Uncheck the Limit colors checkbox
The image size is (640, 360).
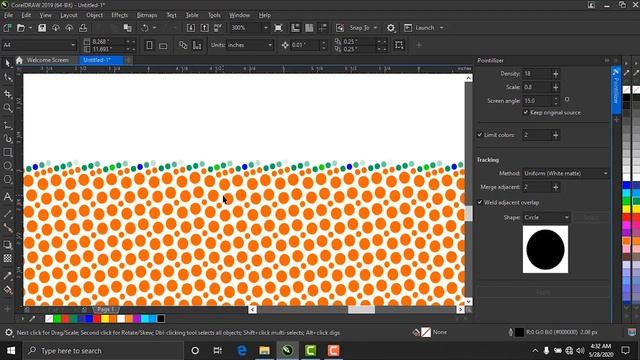(480, 135)
